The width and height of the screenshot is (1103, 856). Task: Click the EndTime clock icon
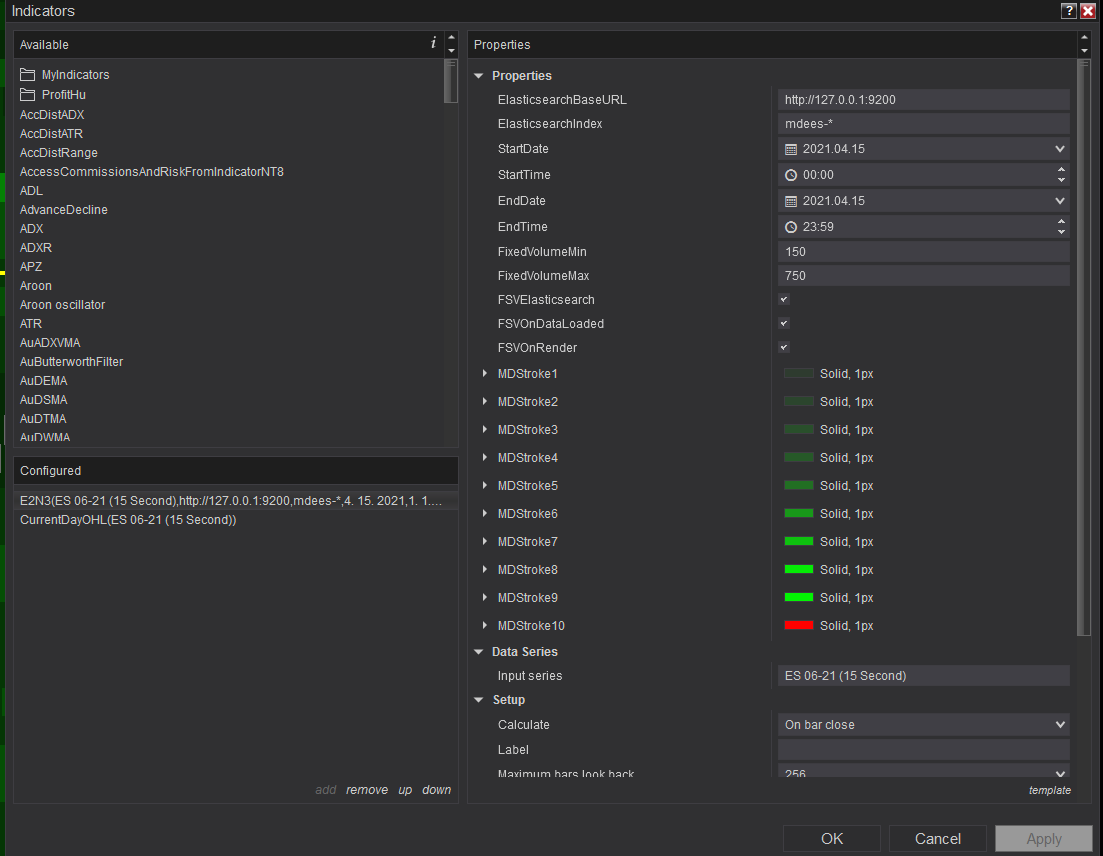[x=791, y=227]
